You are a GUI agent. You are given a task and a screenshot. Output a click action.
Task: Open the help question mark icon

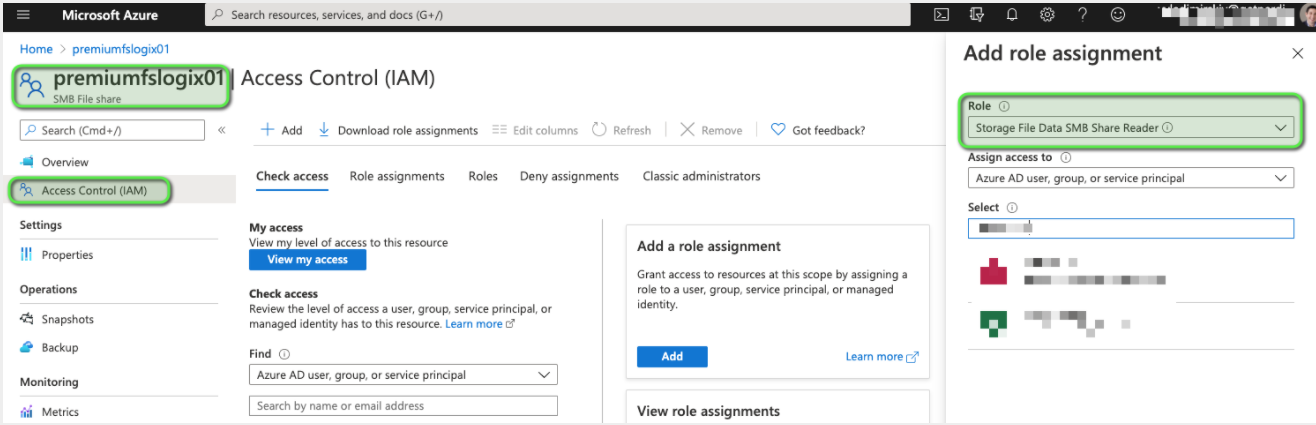point(1083,15)
